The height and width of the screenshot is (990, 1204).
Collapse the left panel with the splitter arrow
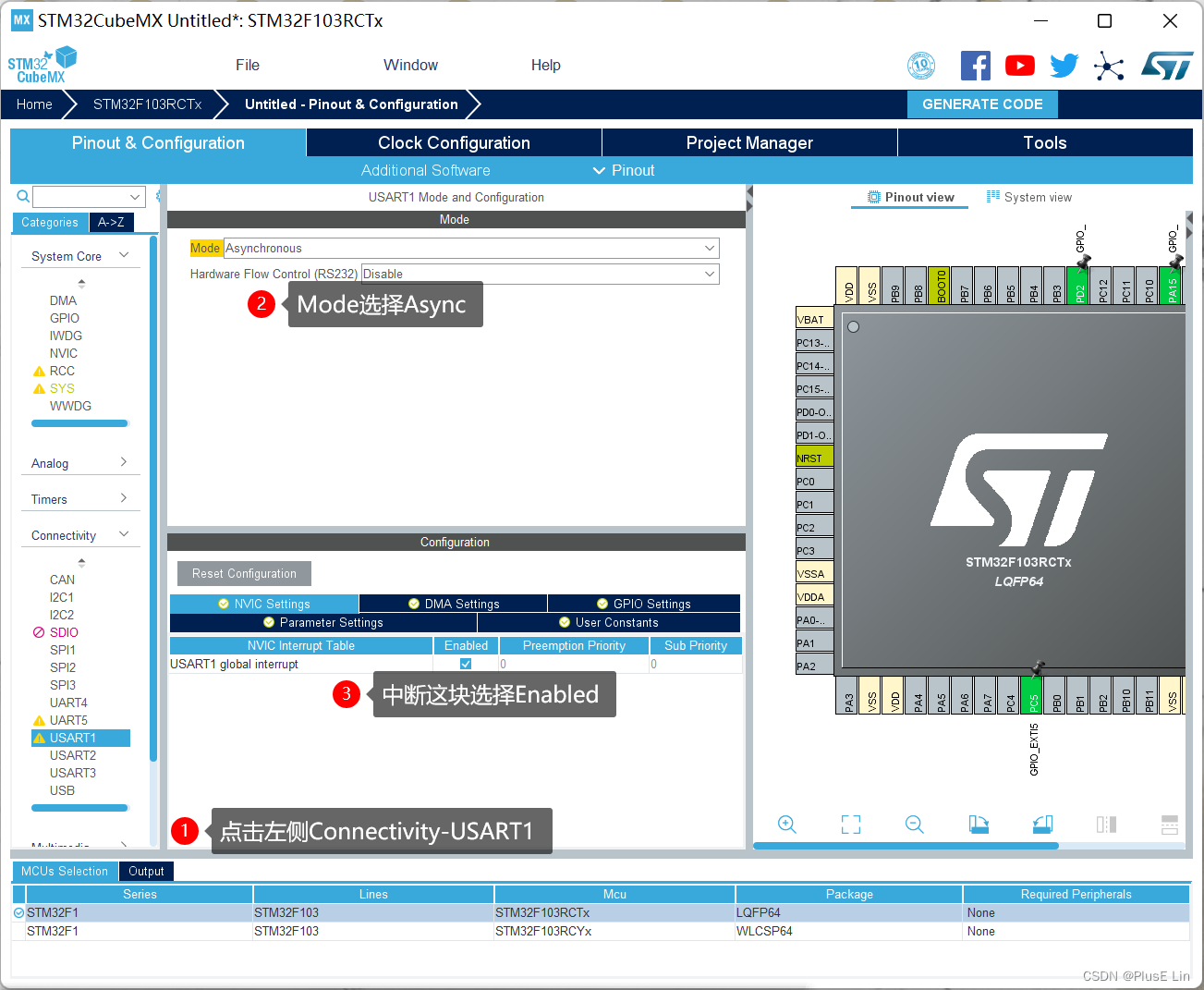[750, 197]
